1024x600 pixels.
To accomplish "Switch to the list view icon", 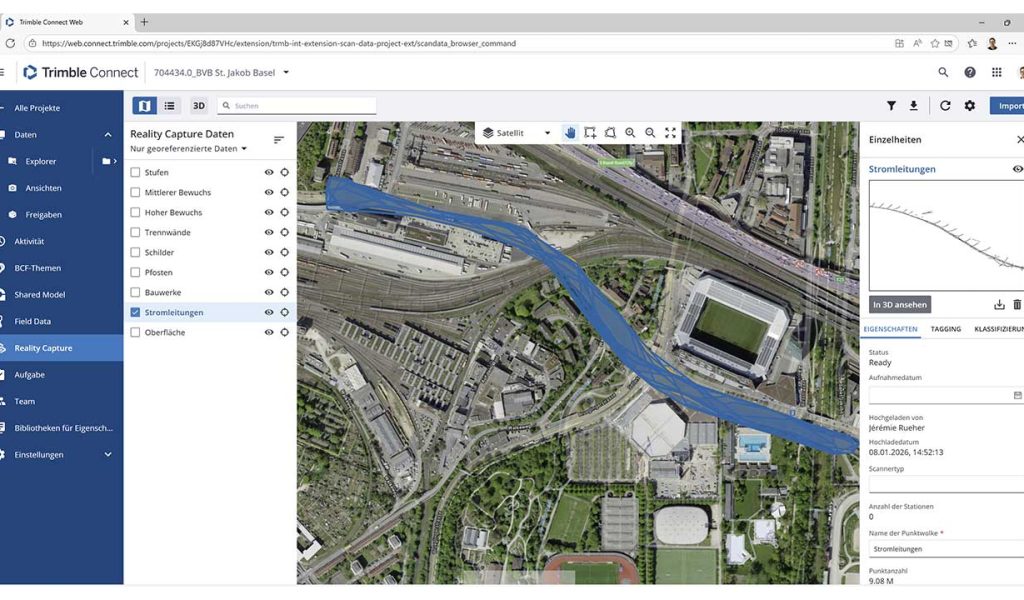I will [168, 105].
